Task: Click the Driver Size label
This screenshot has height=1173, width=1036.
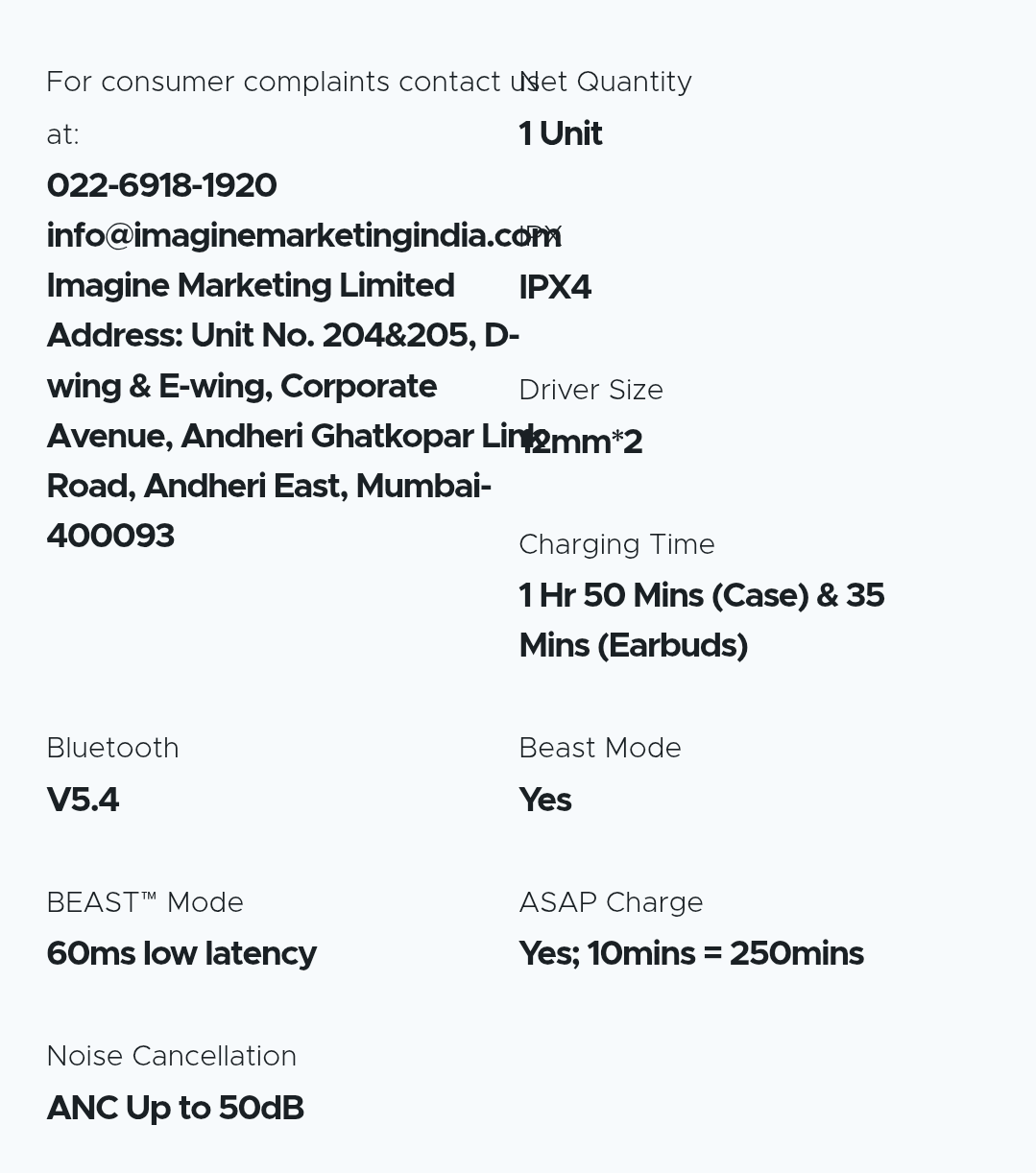Action: 590,391
